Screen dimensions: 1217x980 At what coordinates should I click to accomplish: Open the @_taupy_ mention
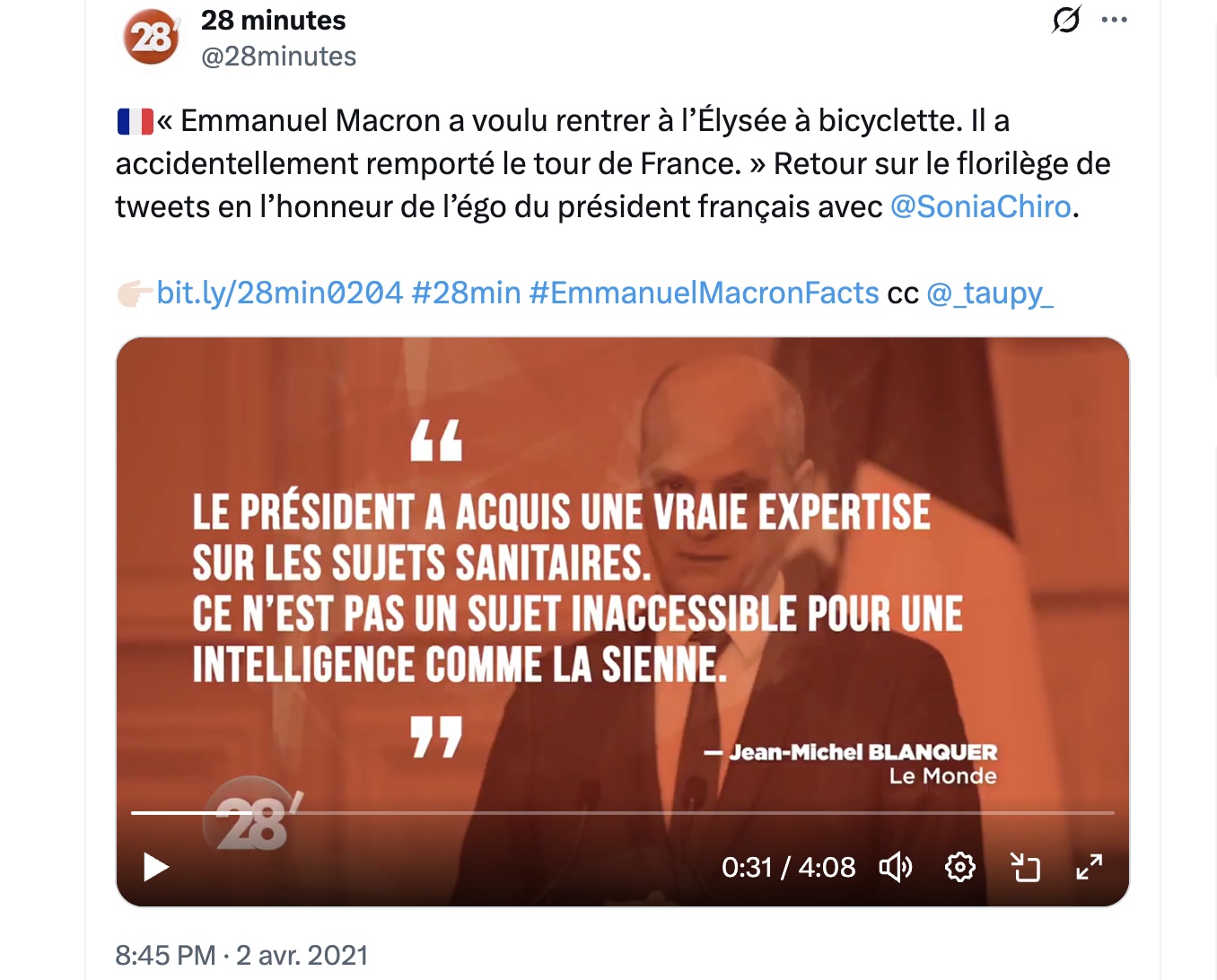989,293
